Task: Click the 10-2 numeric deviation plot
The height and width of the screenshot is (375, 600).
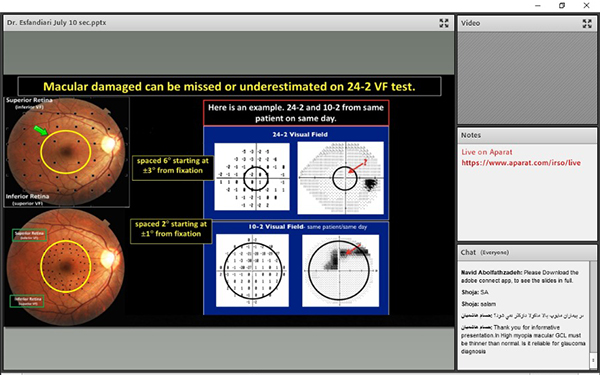Action: click(x=252, y=271)
